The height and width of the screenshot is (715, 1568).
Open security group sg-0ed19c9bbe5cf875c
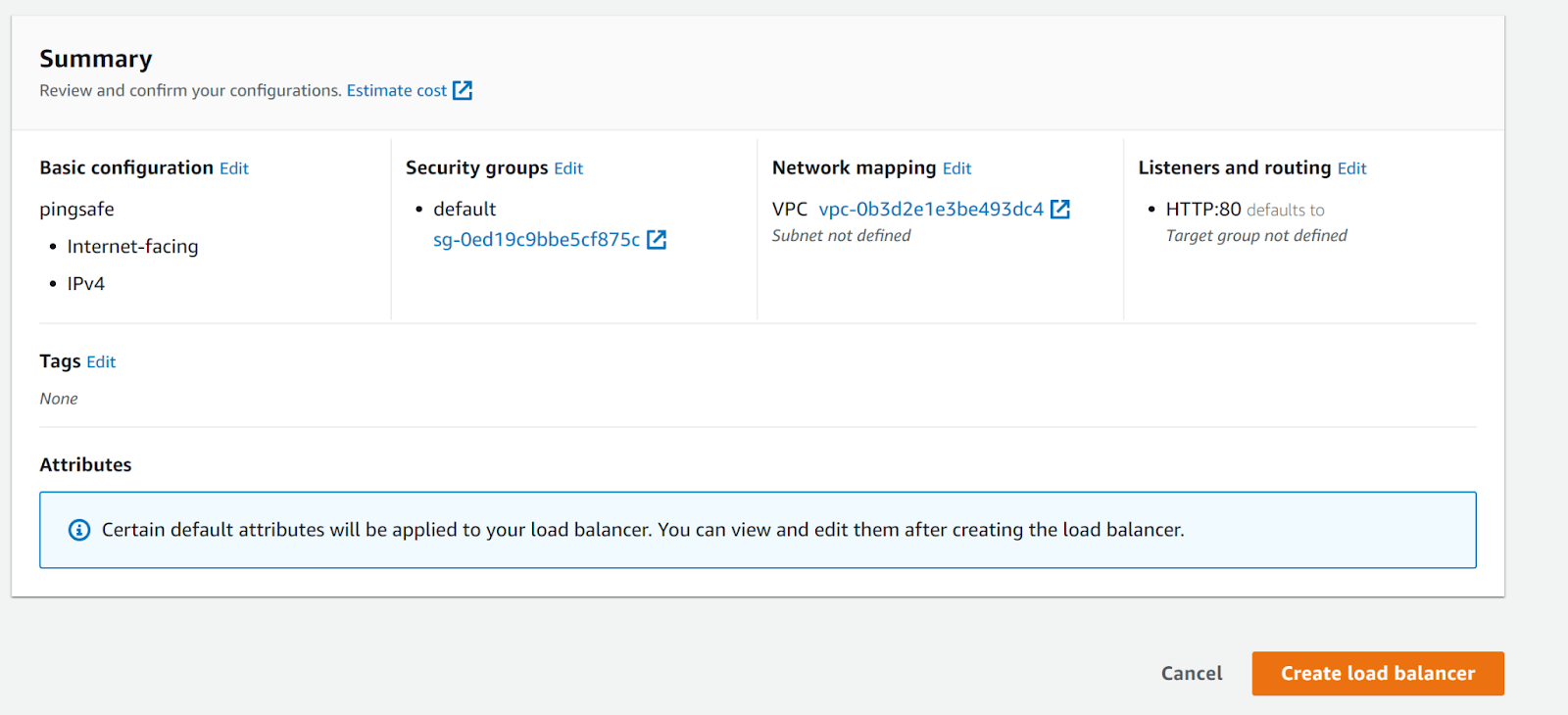click(x=536, y=240)
